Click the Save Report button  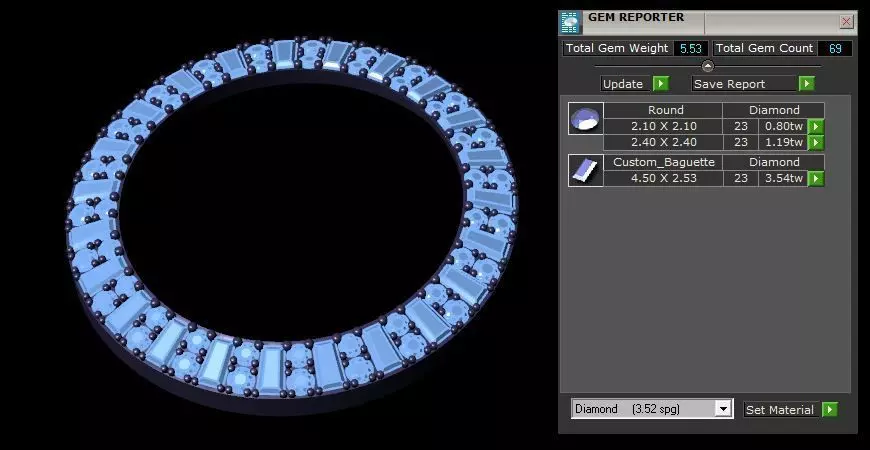[x=745, y=84]
